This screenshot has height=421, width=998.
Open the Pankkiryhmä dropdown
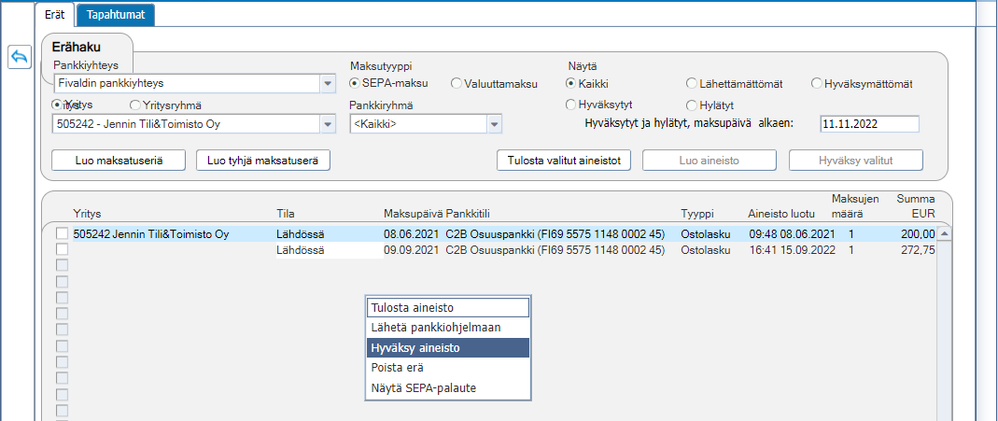[495, 125]
